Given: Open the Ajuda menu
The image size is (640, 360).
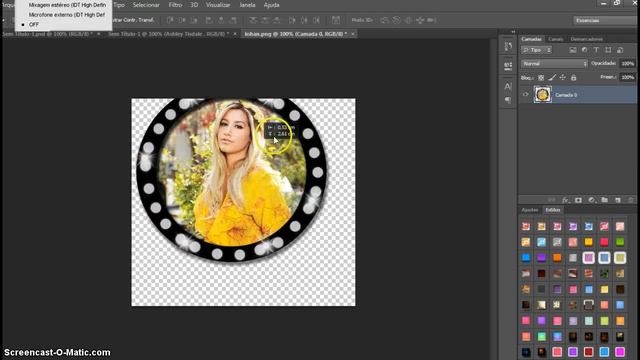Looking at the screenshot, I should click(271, 5).
